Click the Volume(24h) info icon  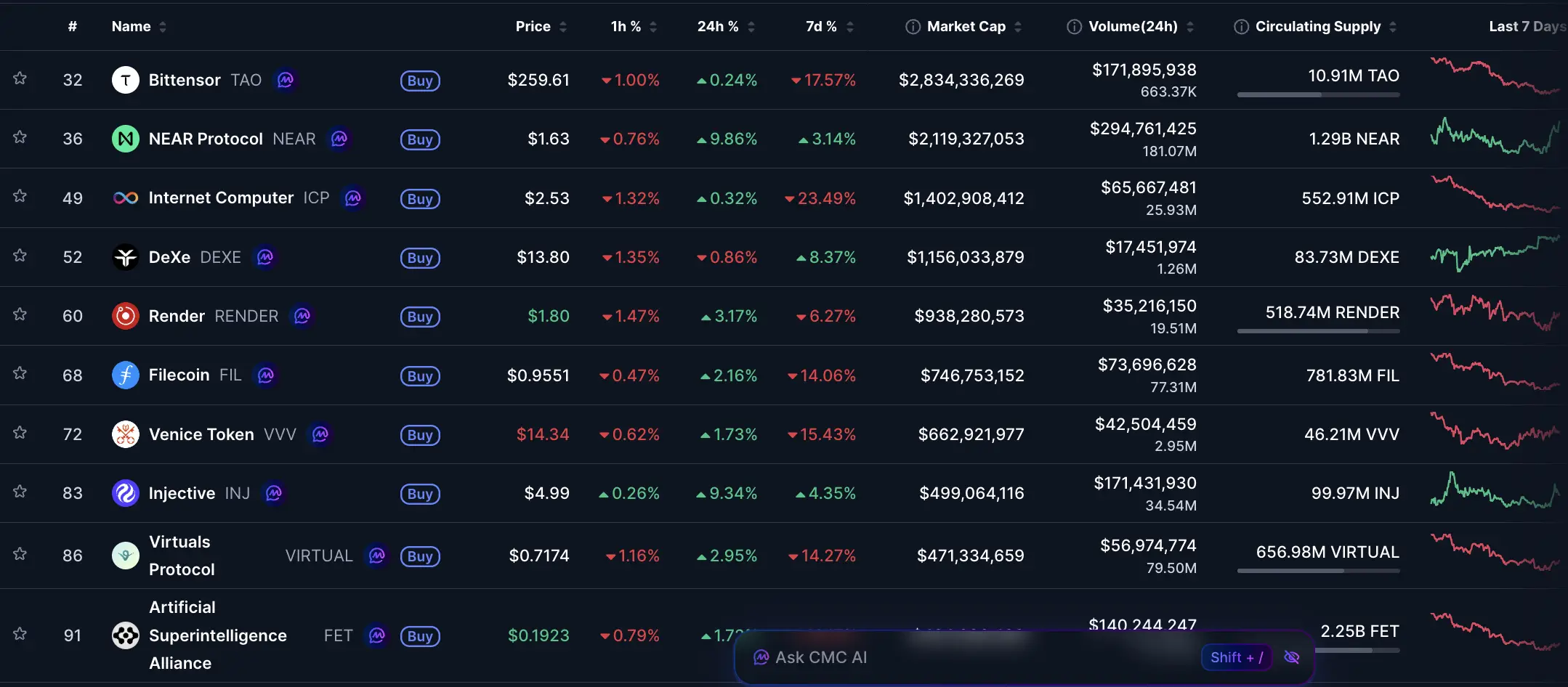[1074, 27]
